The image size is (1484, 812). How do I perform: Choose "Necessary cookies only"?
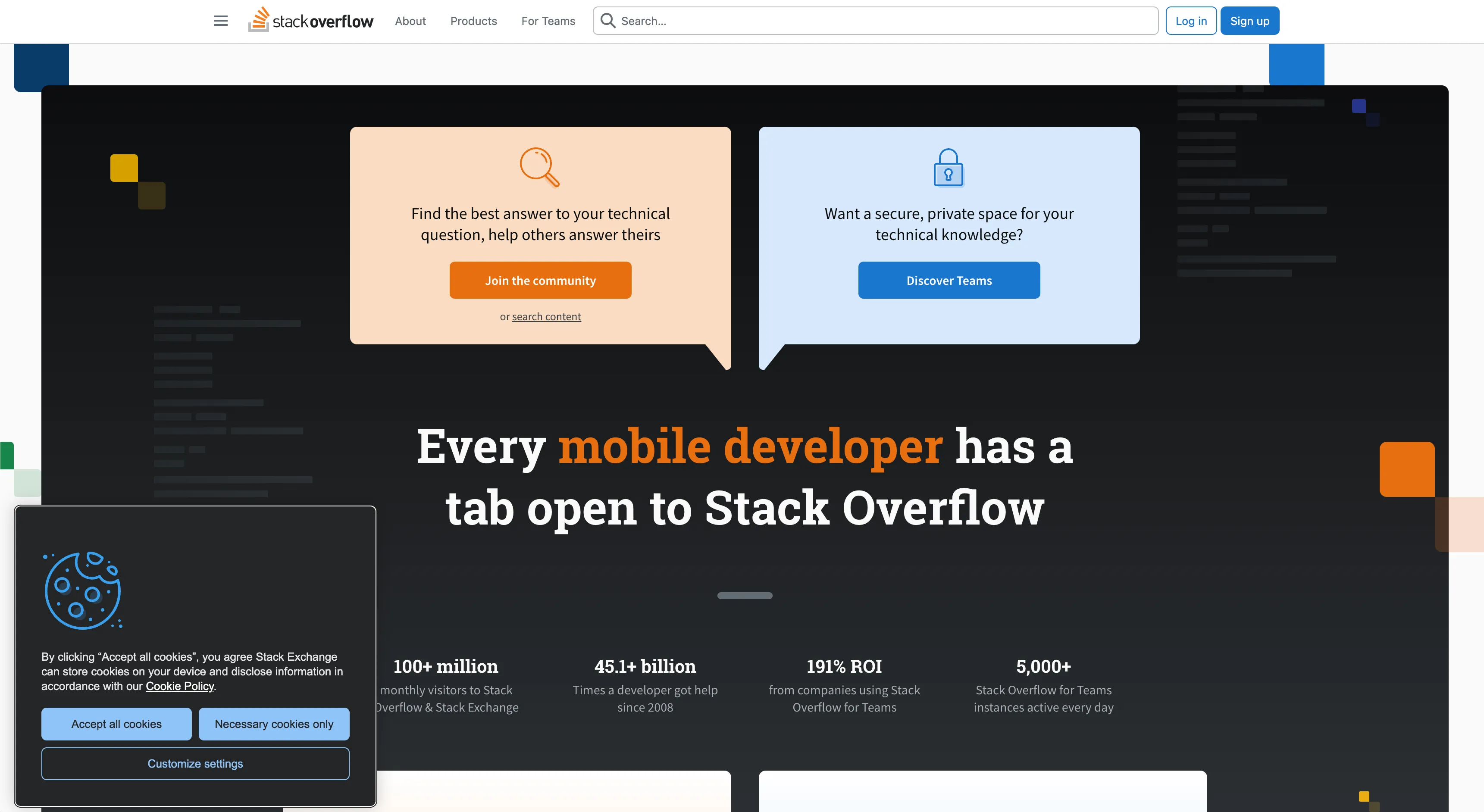(x=274, y=724)
